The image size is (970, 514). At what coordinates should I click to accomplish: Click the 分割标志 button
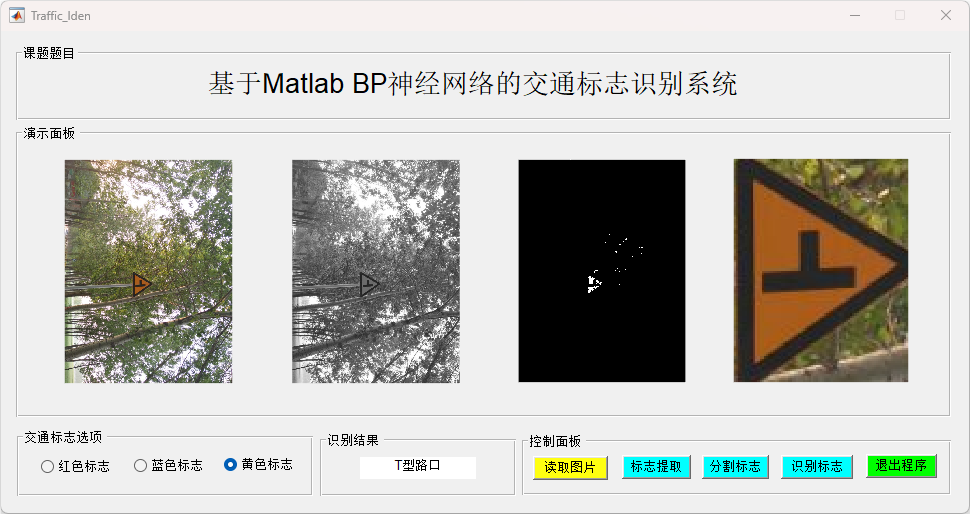click(x=735, y=466)
